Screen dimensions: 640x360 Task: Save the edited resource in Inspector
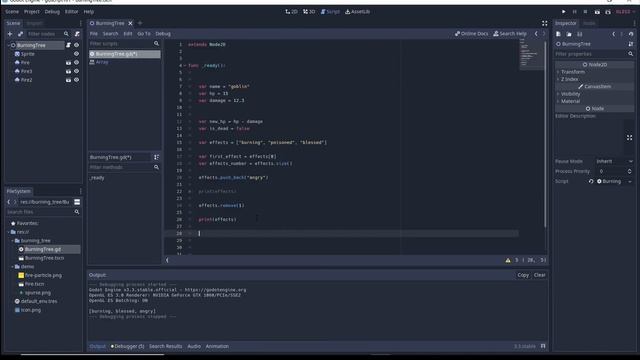tap(580, 34)
